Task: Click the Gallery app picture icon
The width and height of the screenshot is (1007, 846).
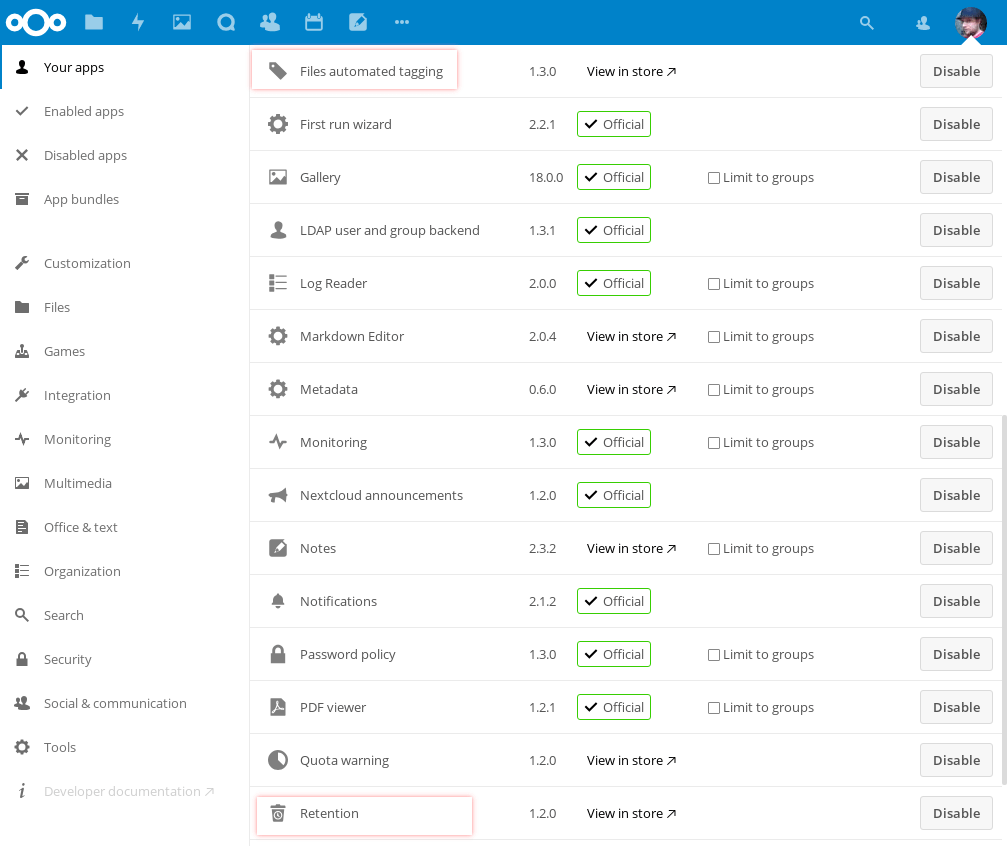Action: tap(277, 177)
